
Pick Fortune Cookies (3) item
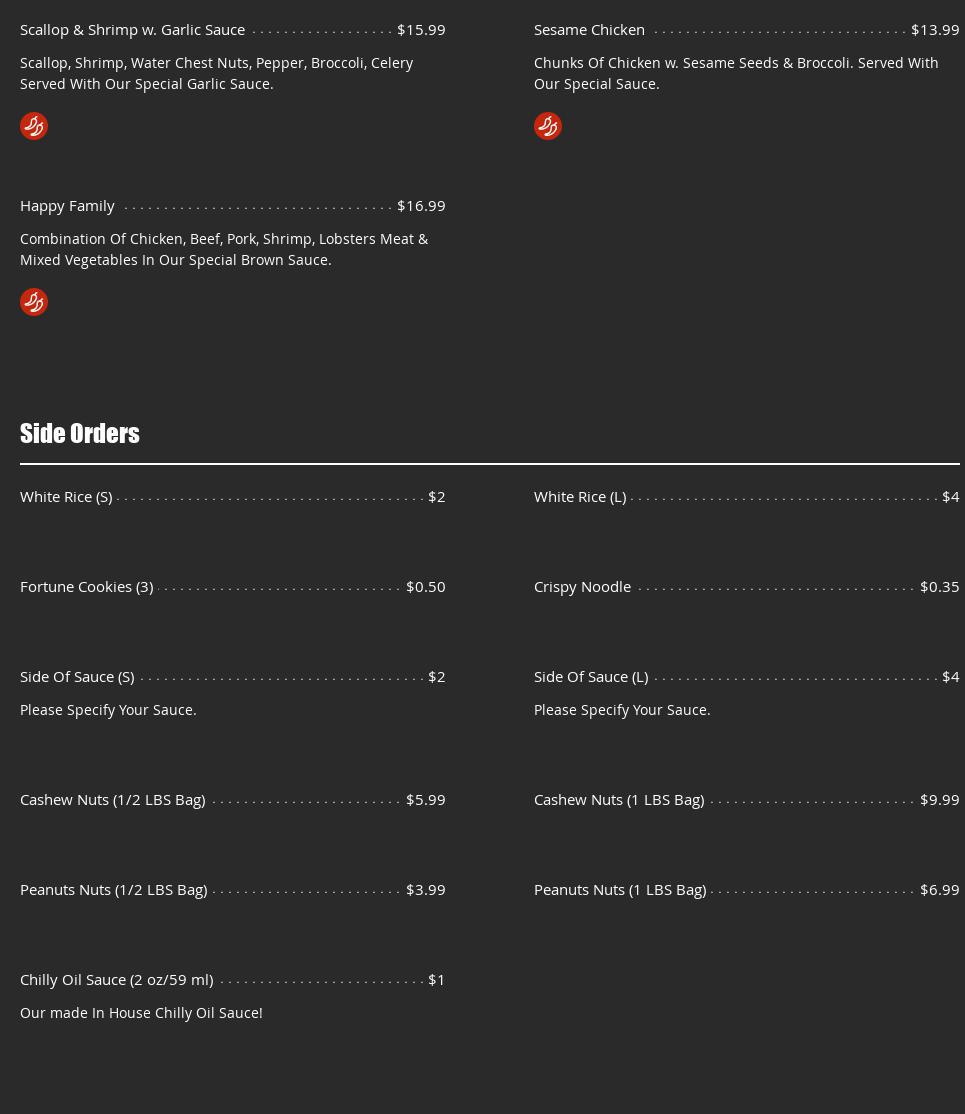click(87, 587)
